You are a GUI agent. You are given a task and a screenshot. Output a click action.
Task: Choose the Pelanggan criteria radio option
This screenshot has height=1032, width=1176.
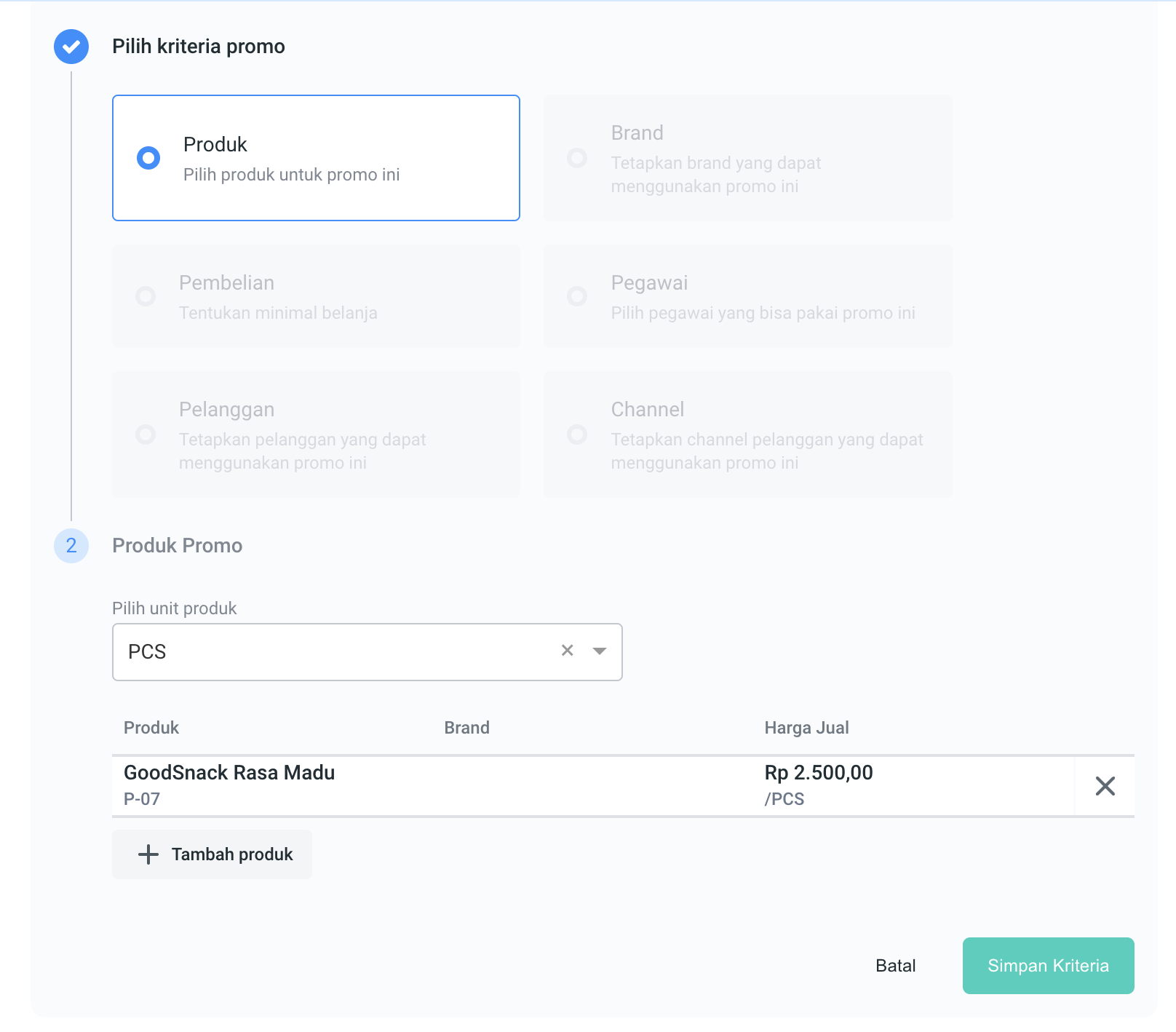(x=146, y=434)
